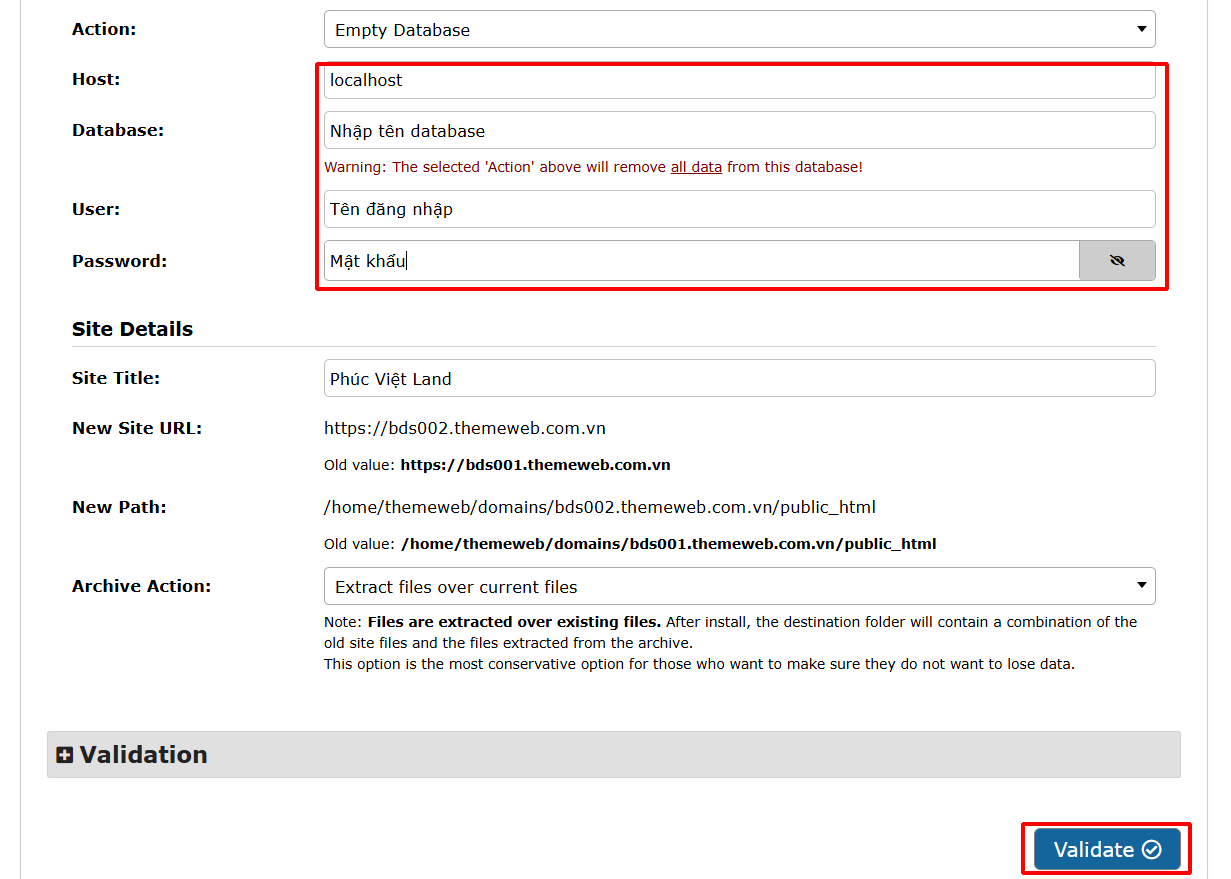The width and height of the screenshot is (1231, 879).
Task: Click the checkmark icon on the Validate button
Action: click(1152, 850)
